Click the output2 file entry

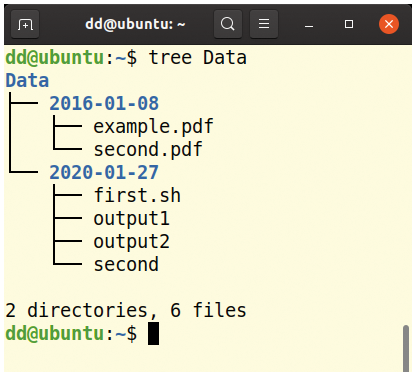(x=131, y=242)
